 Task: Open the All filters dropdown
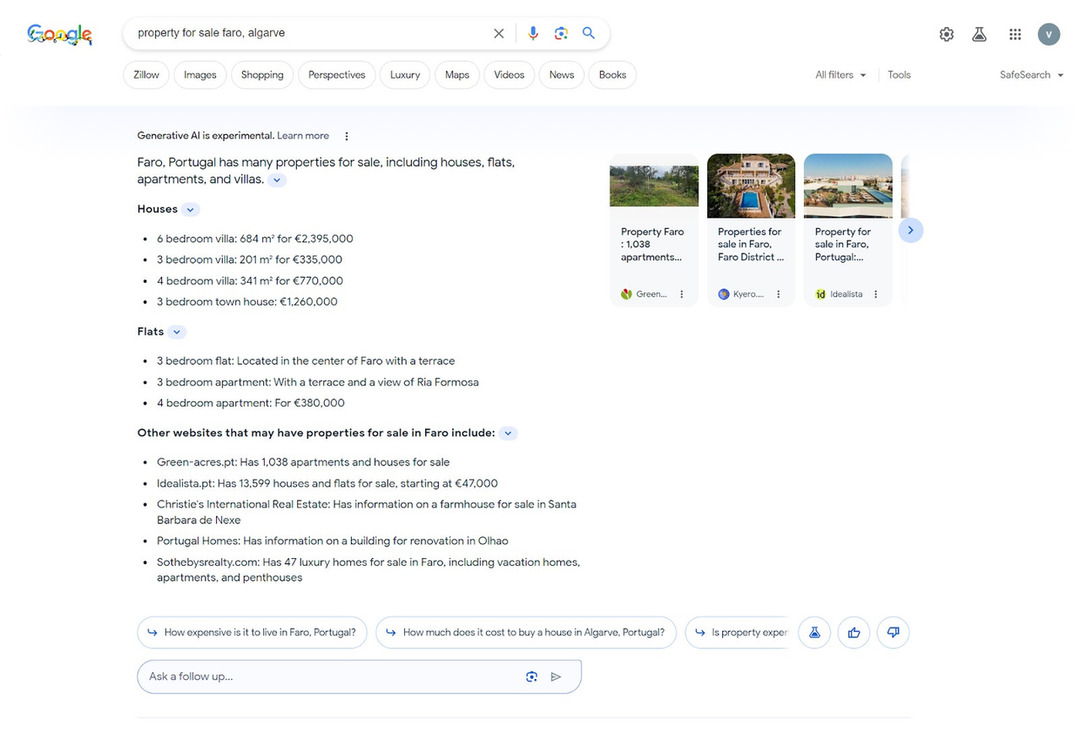840,75
